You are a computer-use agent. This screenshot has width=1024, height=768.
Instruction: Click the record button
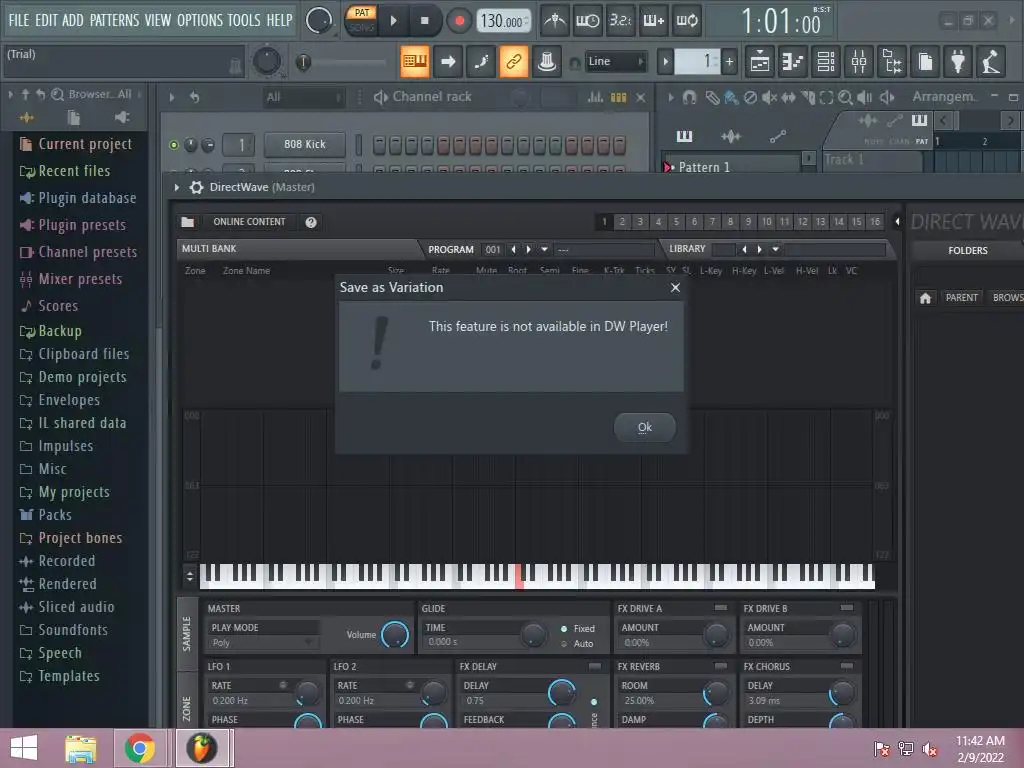coord(459,21)
